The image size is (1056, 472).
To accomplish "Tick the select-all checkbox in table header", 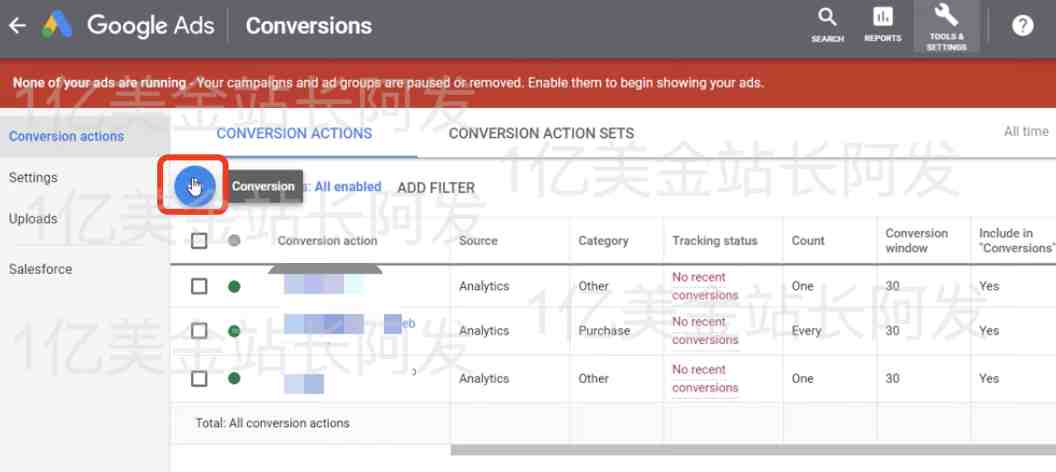I will pyautogui.click(x=199, y=240).
